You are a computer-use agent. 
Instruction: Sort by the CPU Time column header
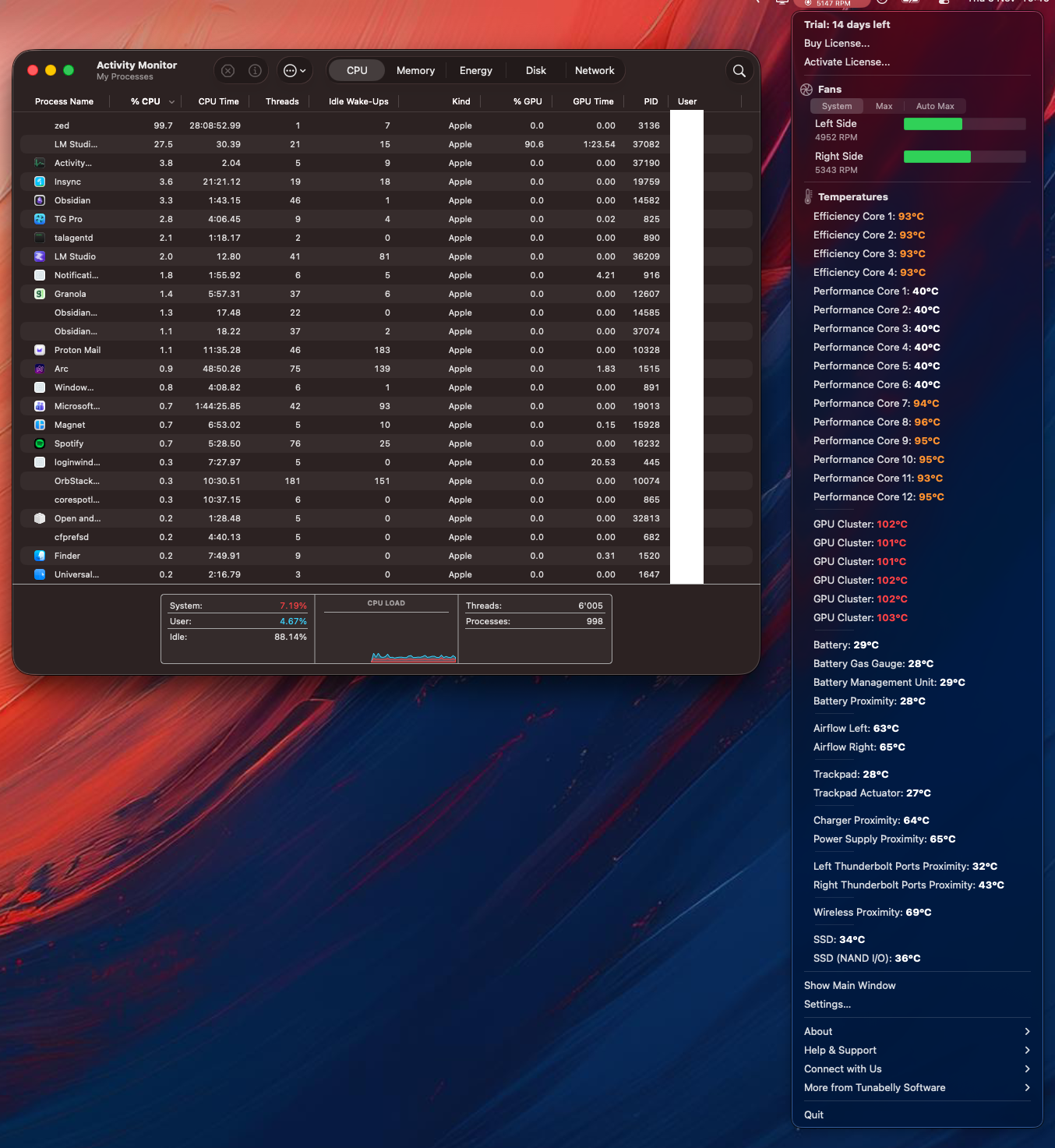(218, 102)
